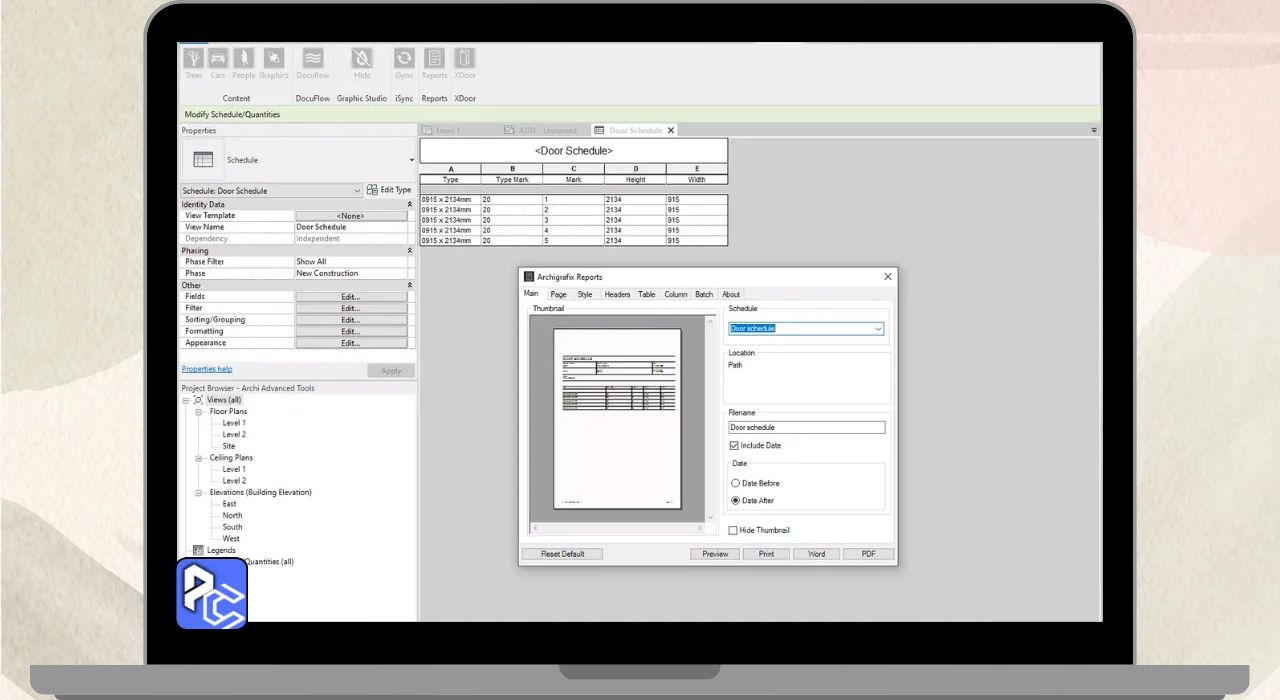Switch to the Headers tab

point(617,295)
